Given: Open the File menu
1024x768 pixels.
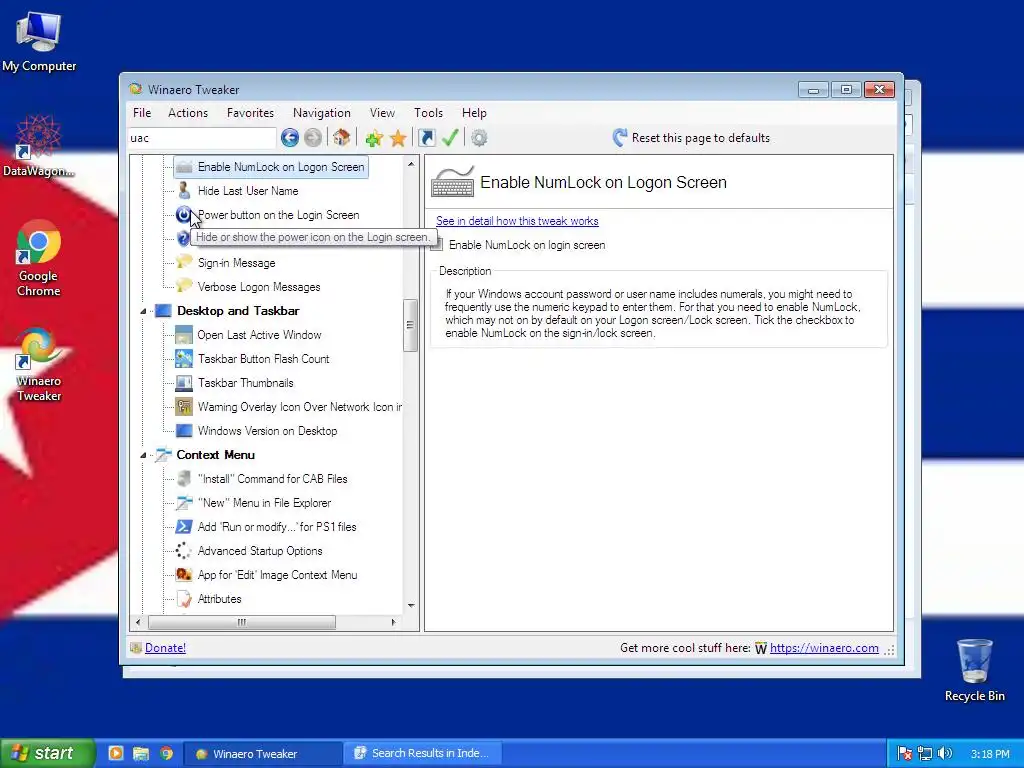Looking at the screenshot, I should pos(142,113).
